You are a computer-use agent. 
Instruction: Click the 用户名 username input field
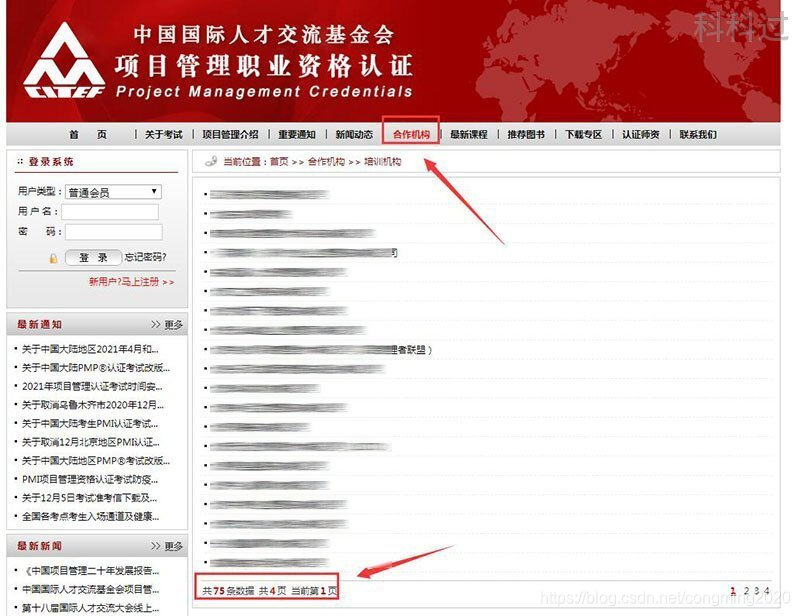pos(110,211)
